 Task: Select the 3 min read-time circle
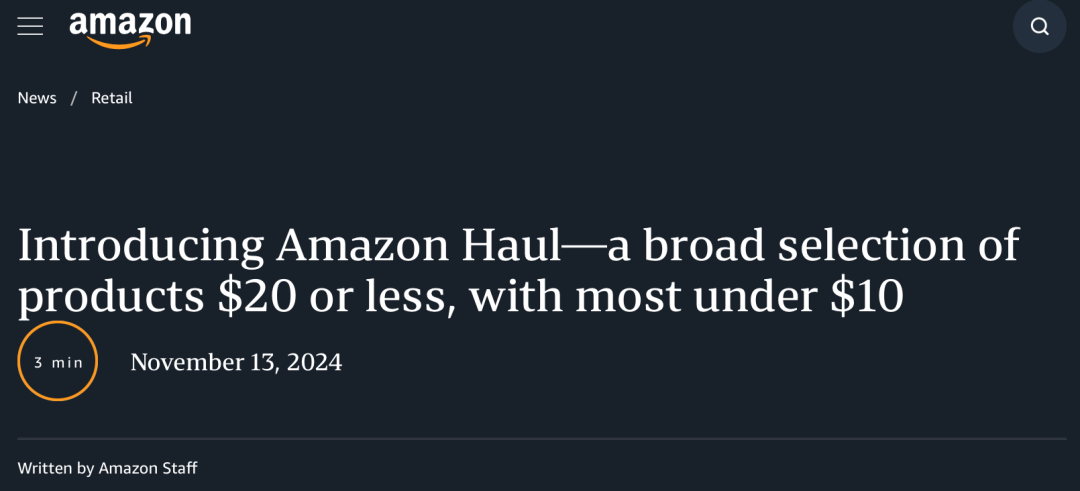(57, 361)
